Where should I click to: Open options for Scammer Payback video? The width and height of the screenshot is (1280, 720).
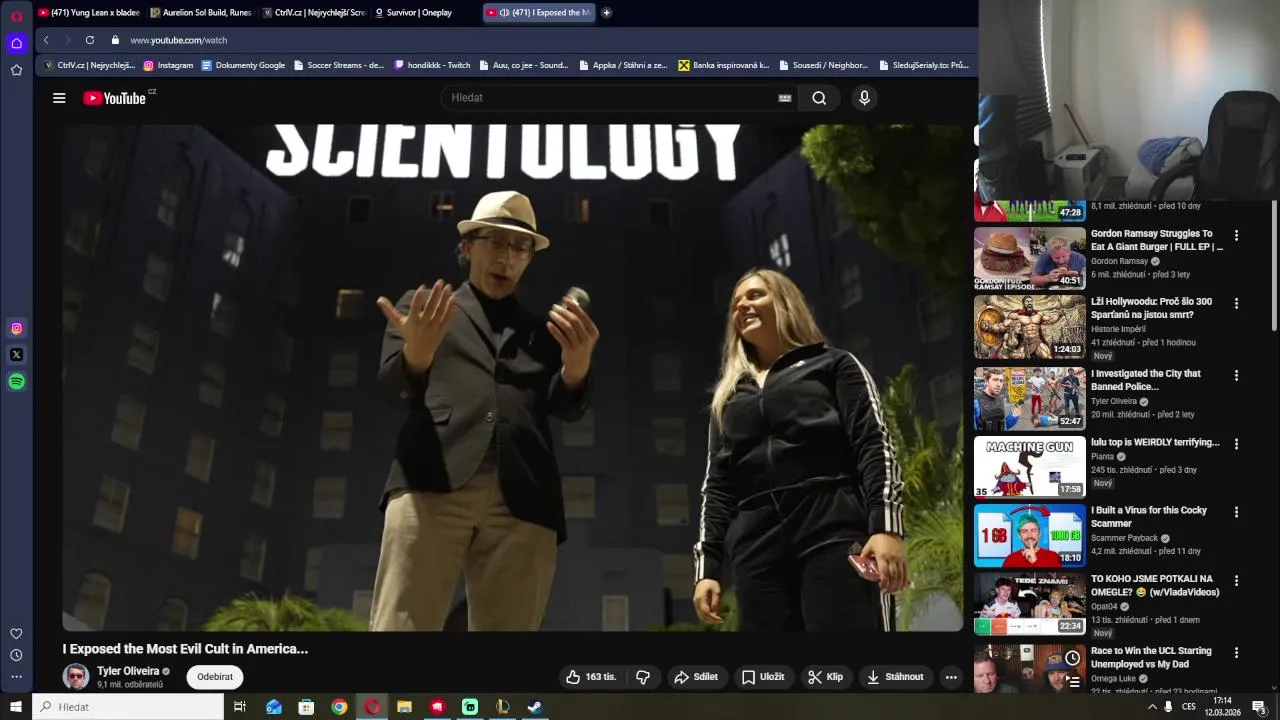click(x=1236, y=512)
